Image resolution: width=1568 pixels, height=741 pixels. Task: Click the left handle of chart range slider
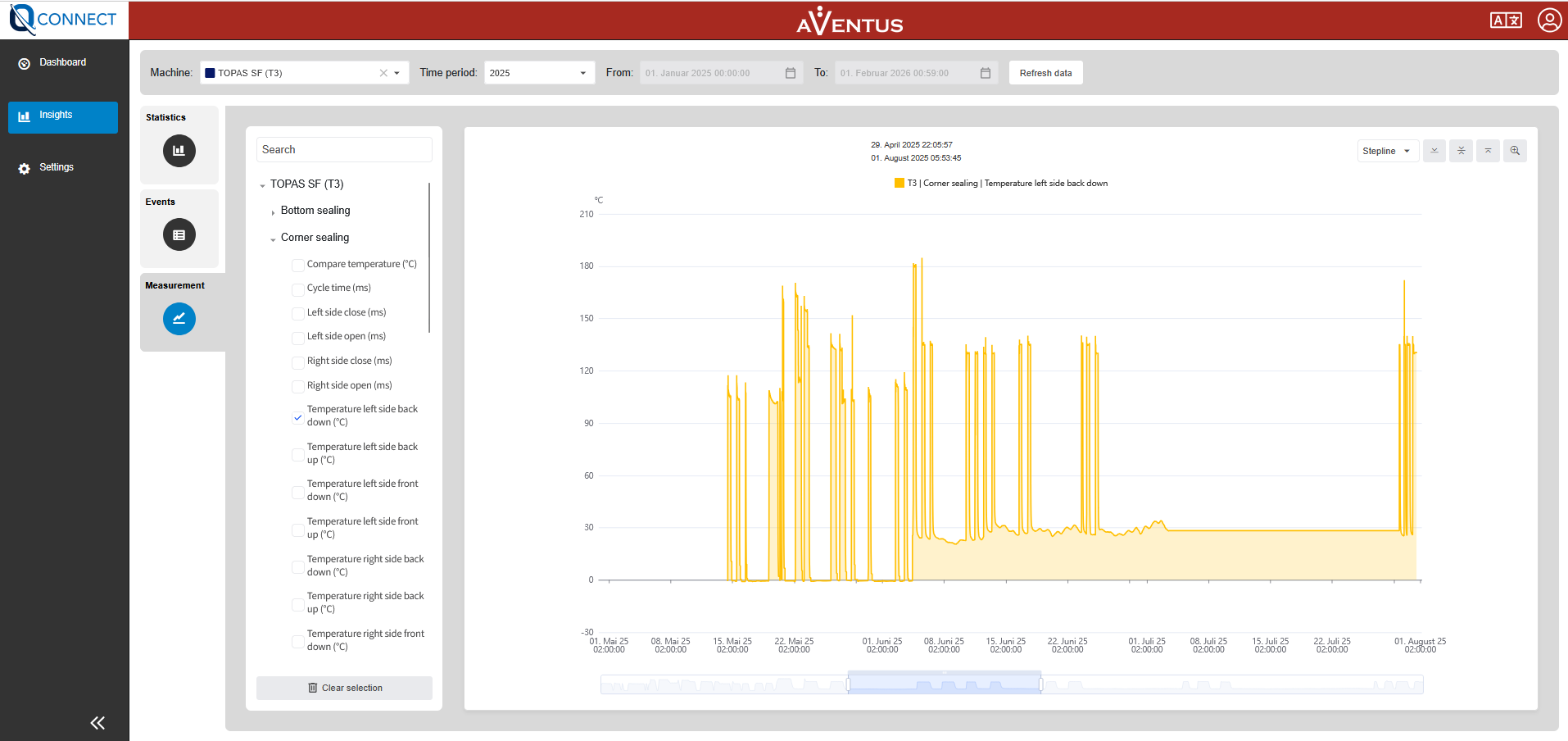click(x=849, y=684)
